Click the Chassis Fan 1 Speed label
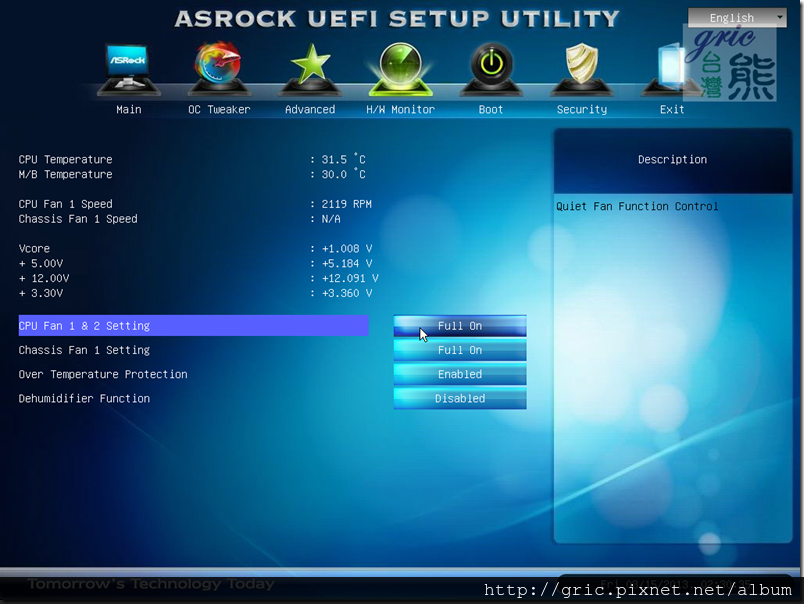The width and height of the screenshot is (804, 604). (78, 219)
